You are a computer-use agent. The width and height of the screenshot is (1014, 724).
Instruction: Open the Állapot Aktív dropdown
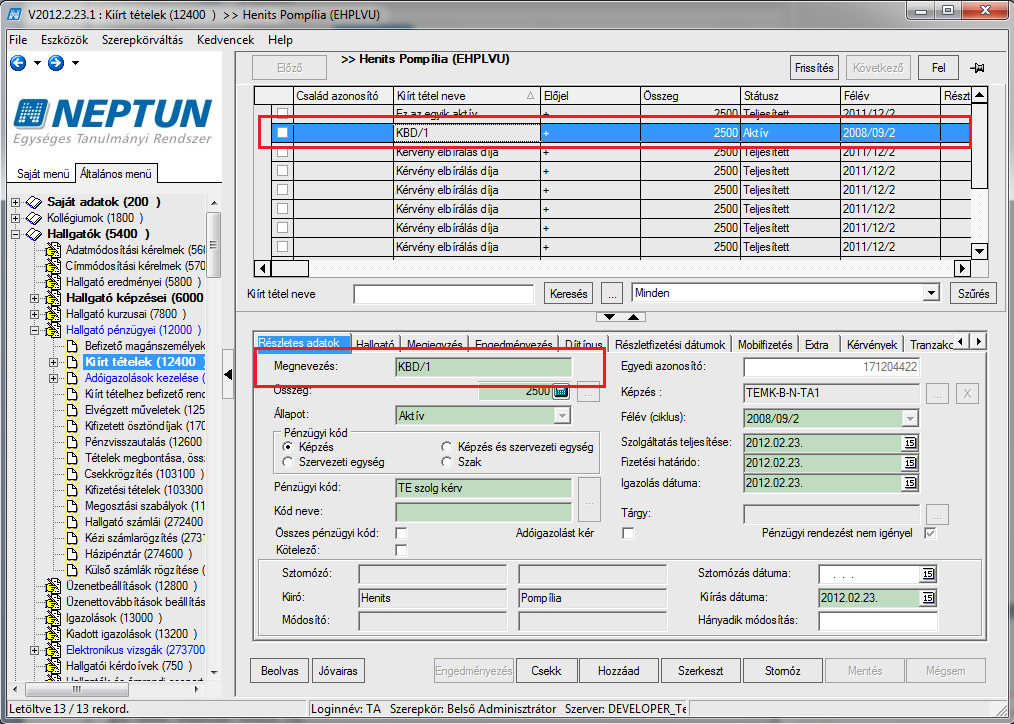click(x=562, y=416)
